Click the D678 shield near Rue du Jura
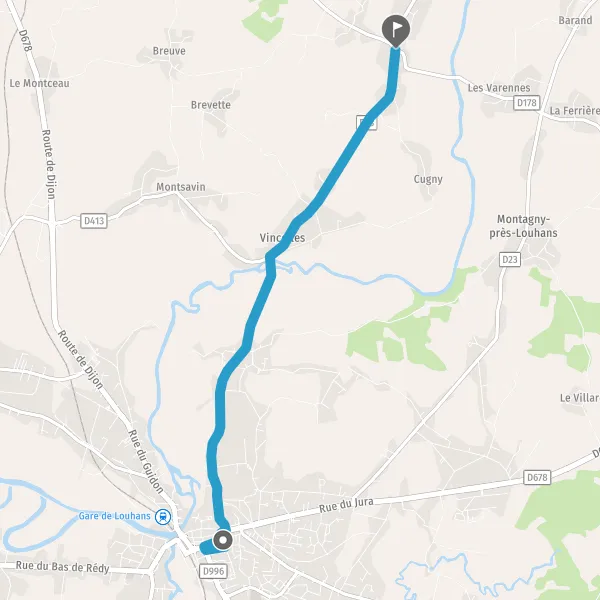Screen dimensions: 600x600 537,477
